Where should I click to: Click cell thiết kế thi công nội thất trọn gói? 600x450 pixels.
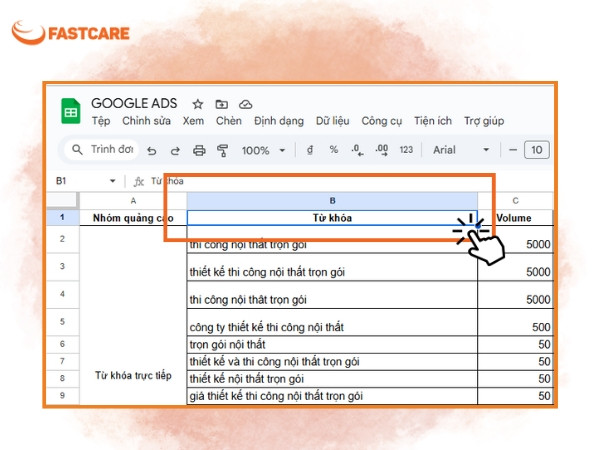(332, 267)
